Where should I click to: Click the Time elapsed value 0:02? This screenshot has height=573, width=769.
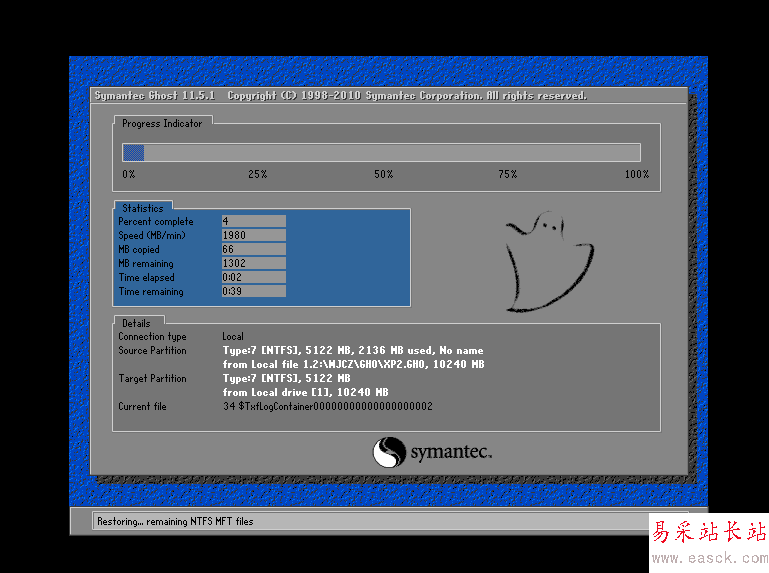pyautogui.click(x=254, y=277)
